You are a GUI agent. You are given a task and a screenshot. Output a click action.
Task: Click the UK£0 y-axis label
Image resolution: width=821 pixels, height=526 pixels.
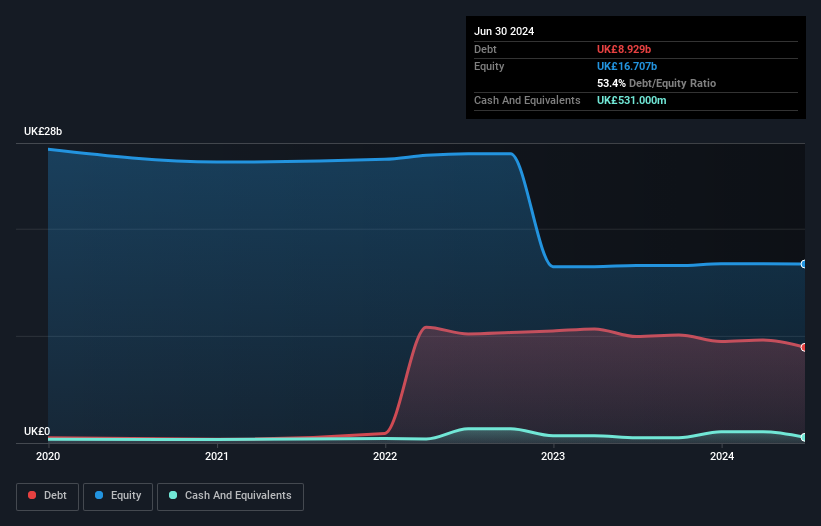[x=37, y=431]
